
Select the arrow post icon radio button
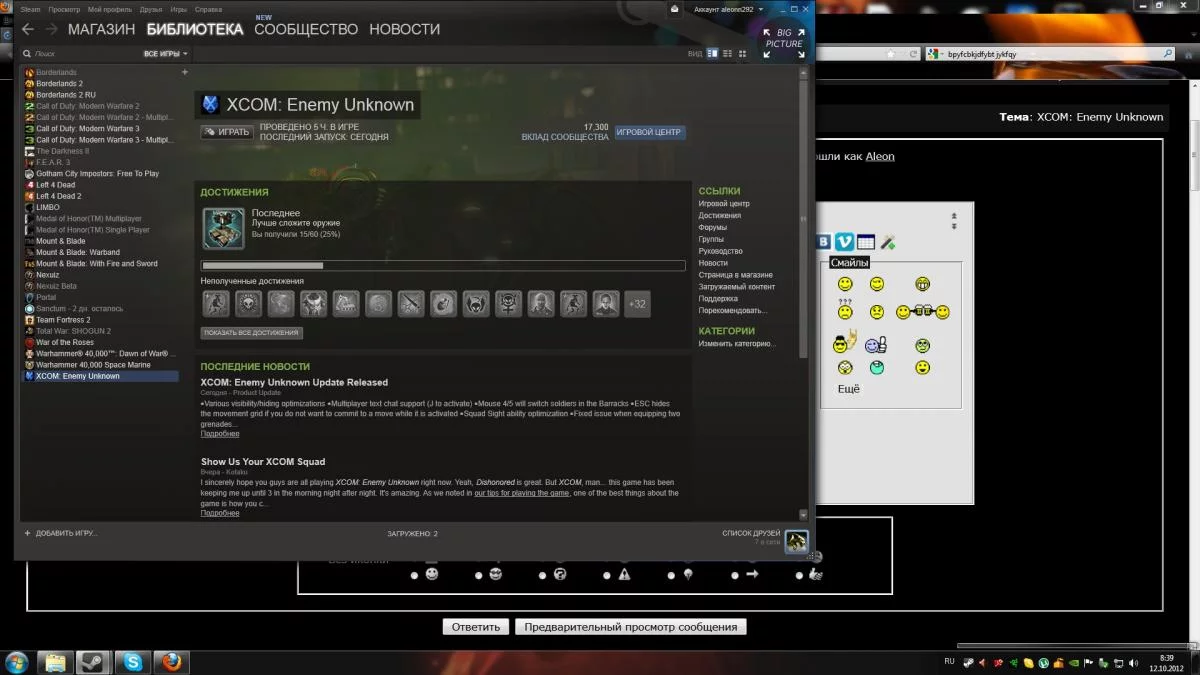[735, 575]
